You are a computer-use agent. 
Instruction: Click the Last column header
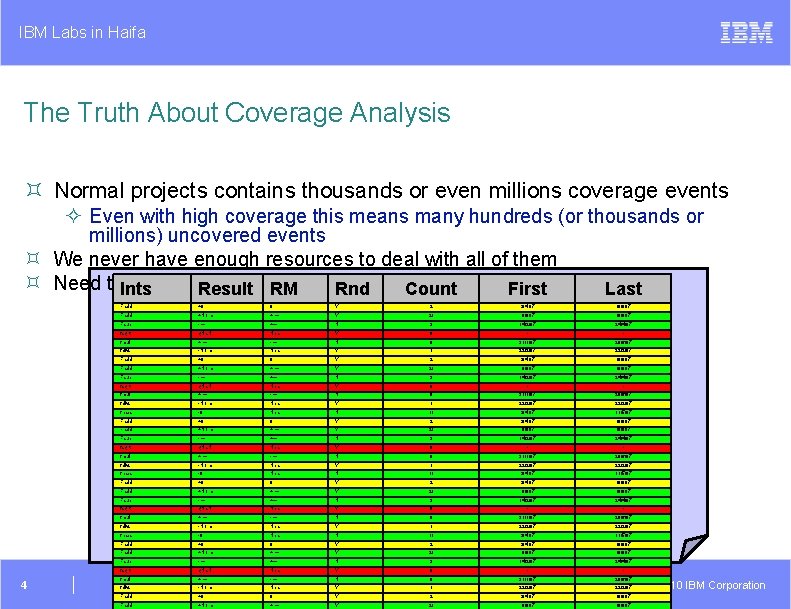623,289
